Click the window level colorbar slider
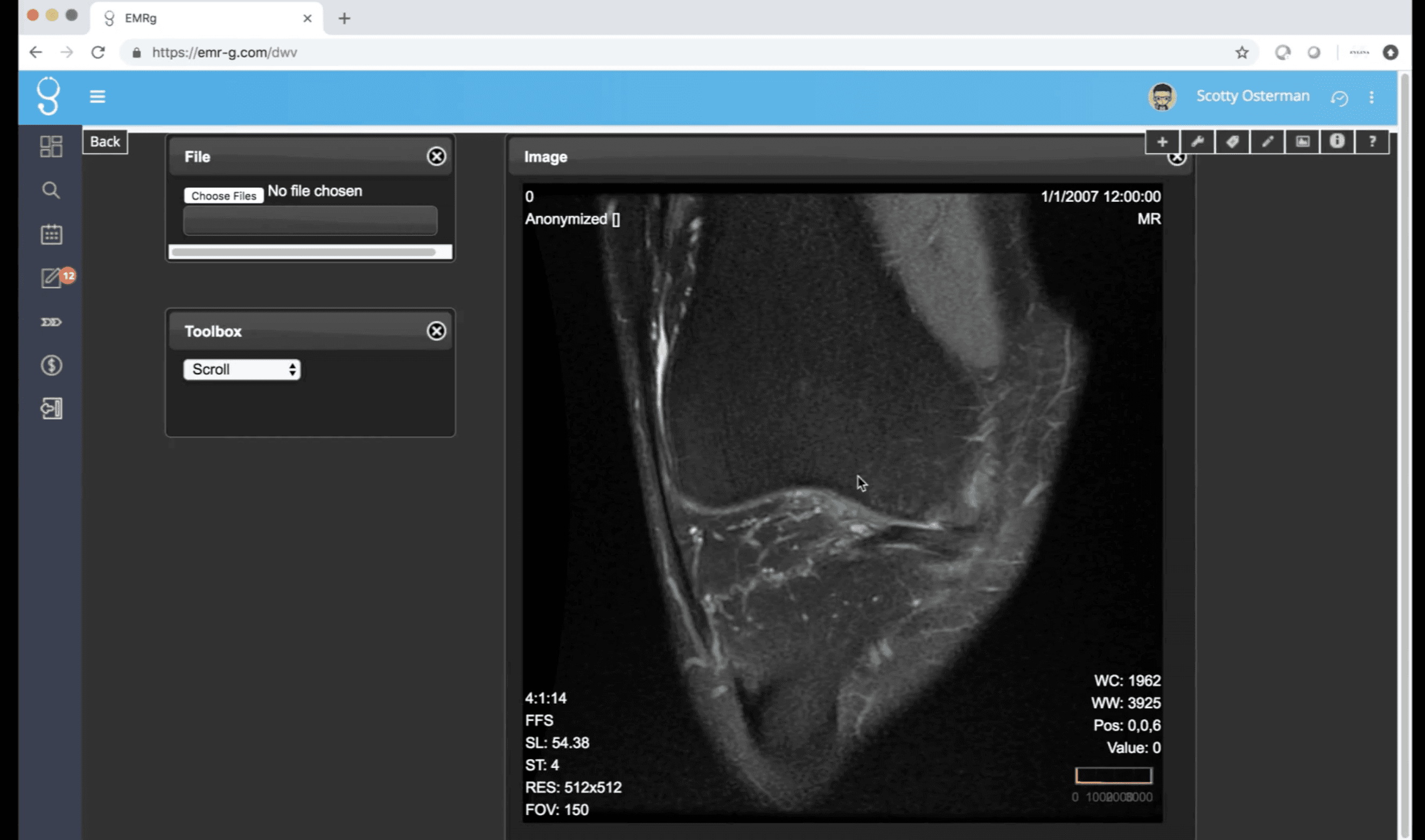 (x=1113, y=775)
